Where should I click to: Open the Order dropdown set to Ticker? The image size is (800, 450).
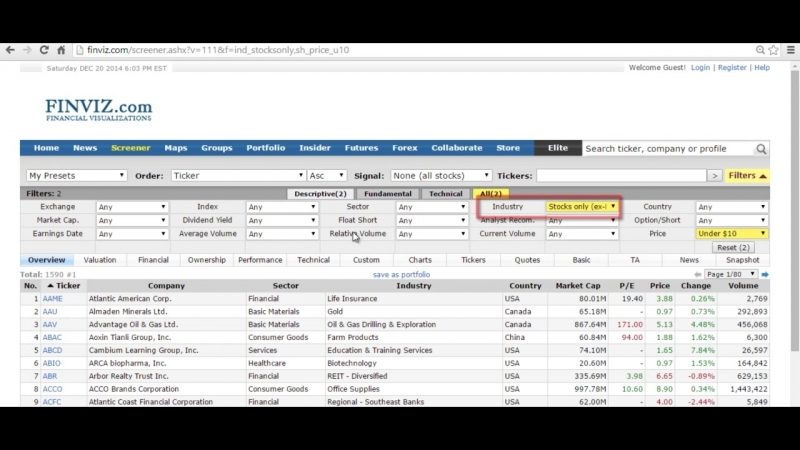coord(238,176)
